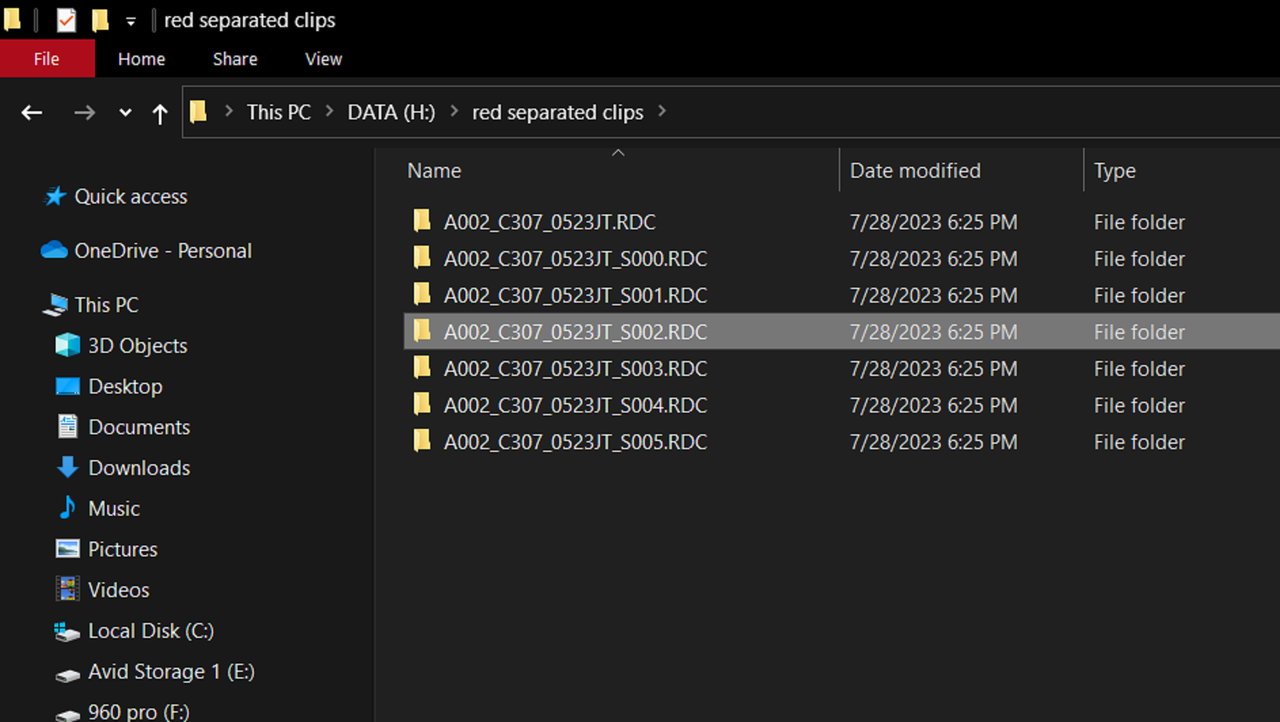Switch to the Share ribbon tab

[x=235, y=59]
